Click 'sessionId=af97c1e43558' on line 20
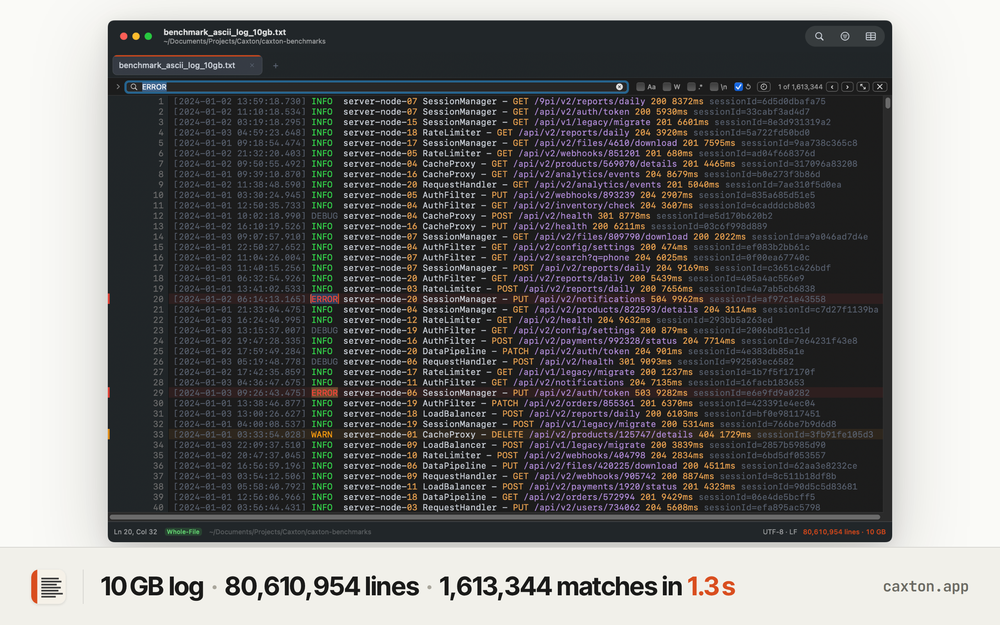This screenshot has width=1000, height=625. [x=767, y=299]
